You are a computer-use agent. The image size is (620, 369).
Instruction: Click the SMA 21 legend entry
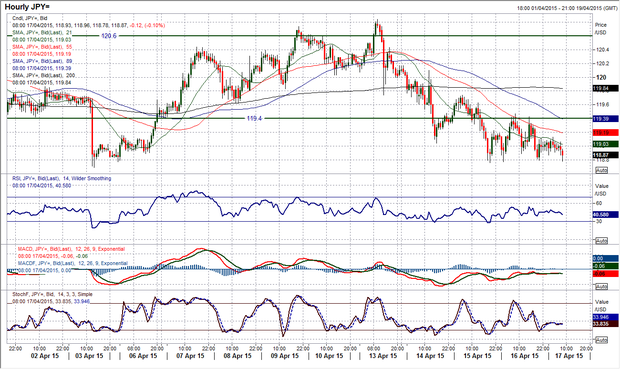click(x=42, y=32)
